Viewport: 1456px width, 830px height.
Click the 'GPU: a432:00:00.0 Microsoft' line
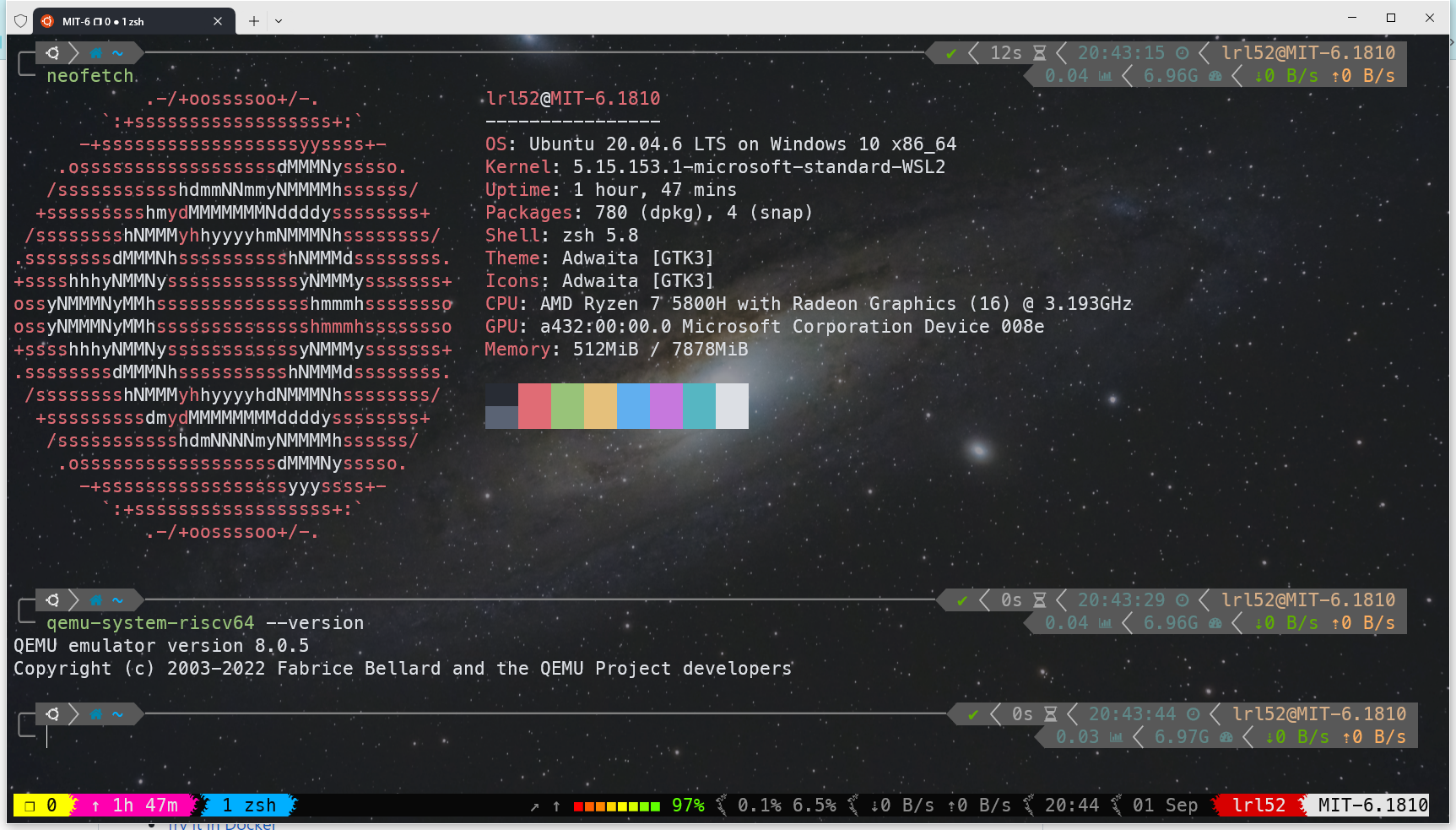click(x=765, y=327)
